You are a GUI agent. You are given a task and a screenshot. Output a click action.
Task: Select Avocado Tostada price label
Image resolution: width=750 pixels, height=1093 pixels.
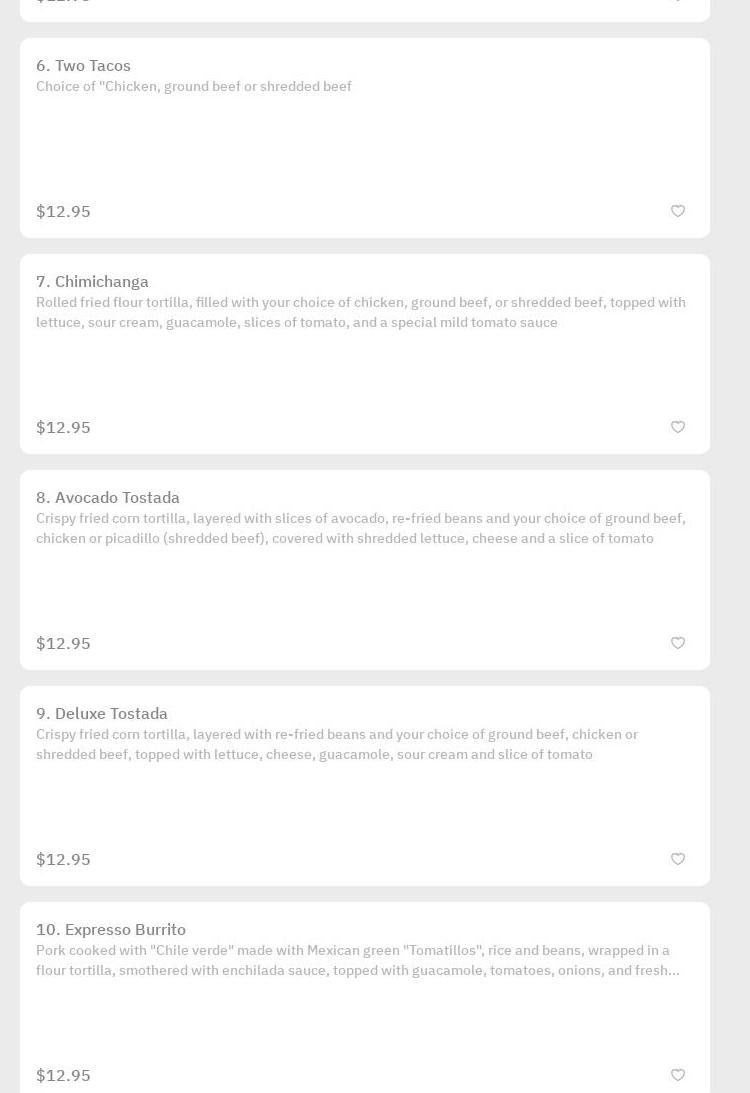(x=63, y=644)
